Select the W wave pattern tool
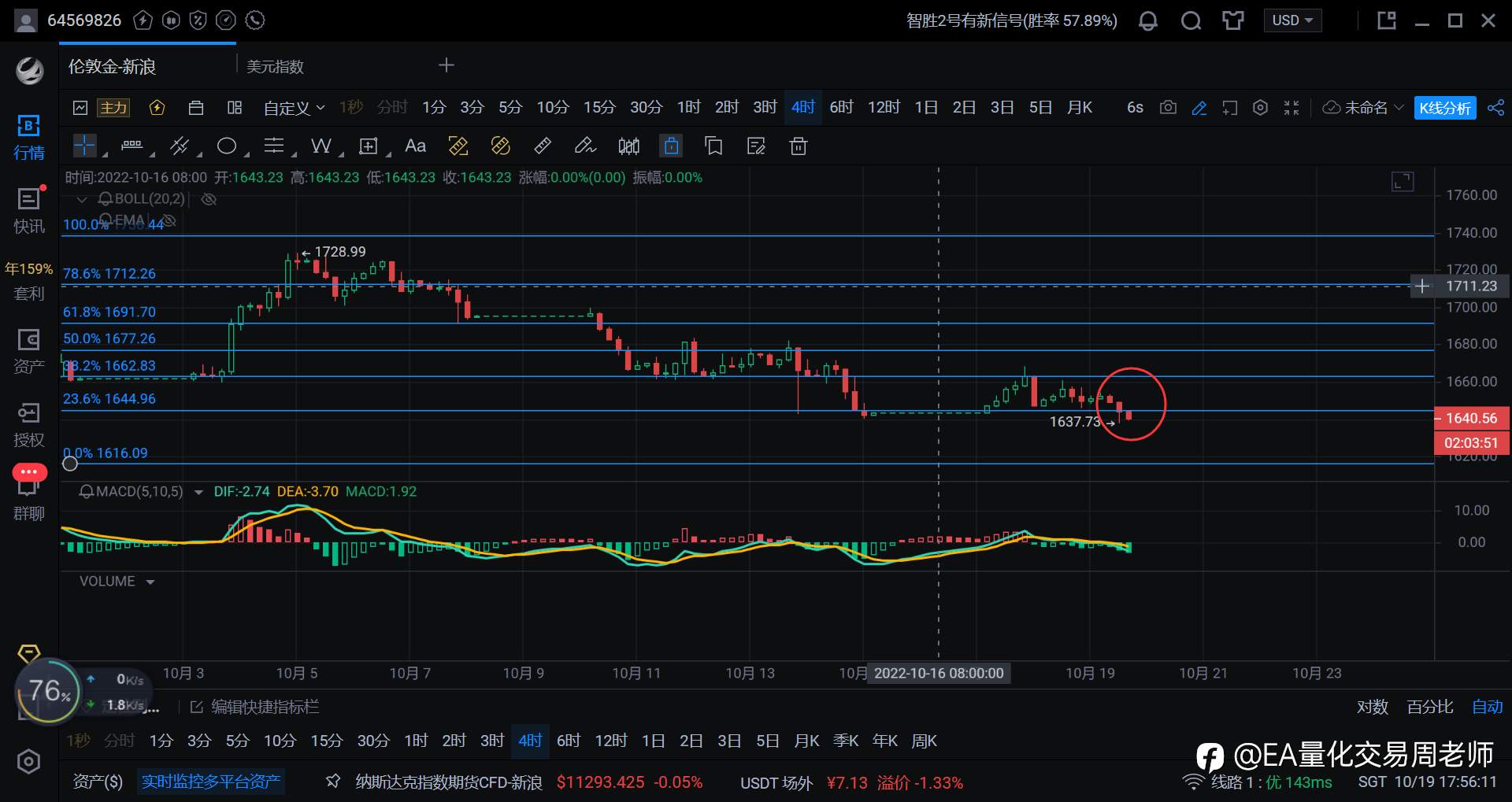 [321, 146]
